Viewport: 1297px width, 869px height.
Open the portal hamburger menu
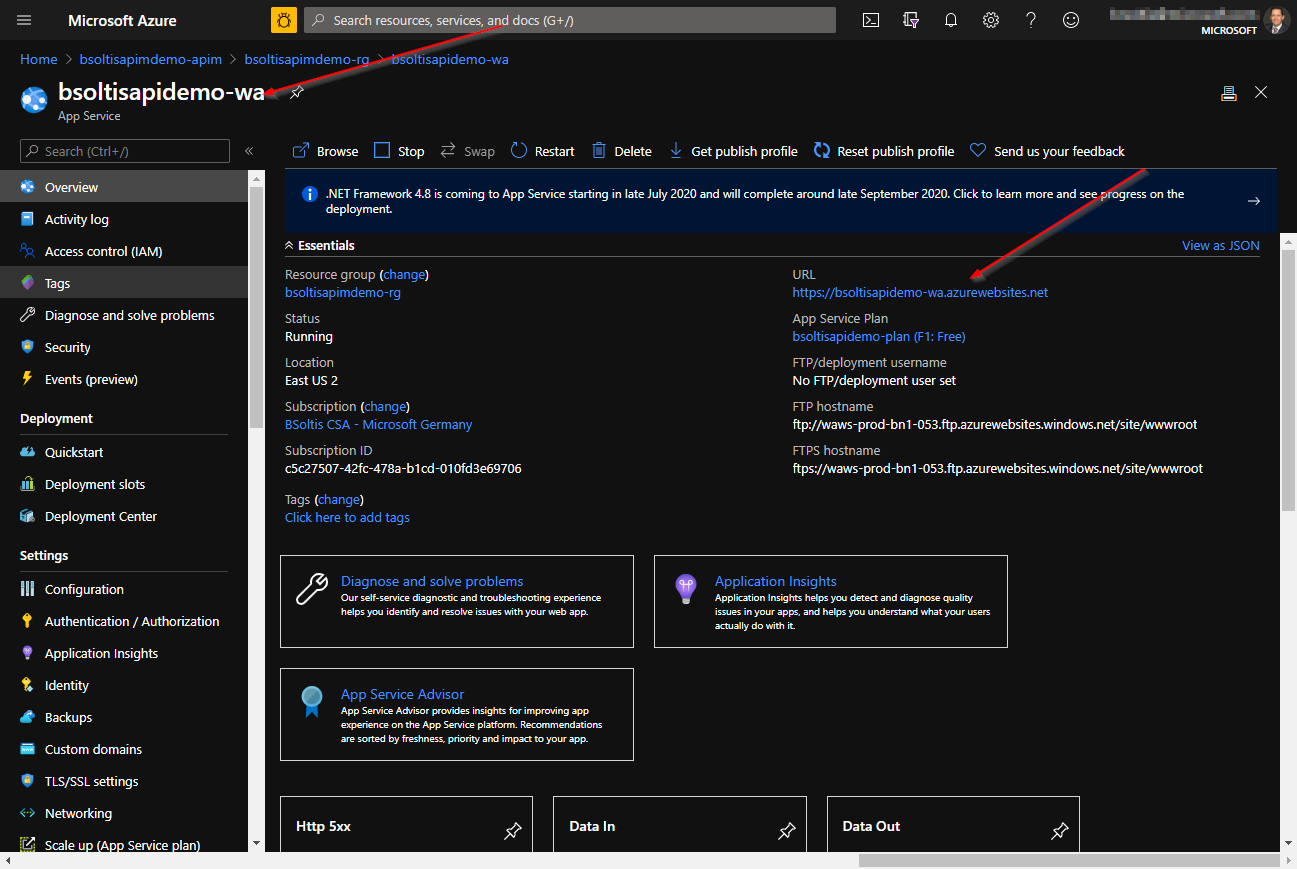point(25,20)
